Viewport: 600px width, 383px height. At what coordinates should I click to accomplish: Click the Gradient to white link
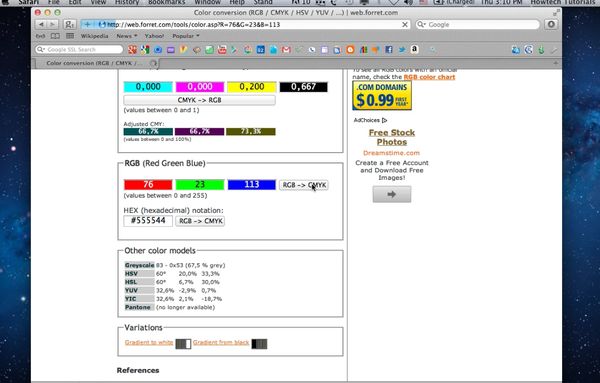pos(149,342)
